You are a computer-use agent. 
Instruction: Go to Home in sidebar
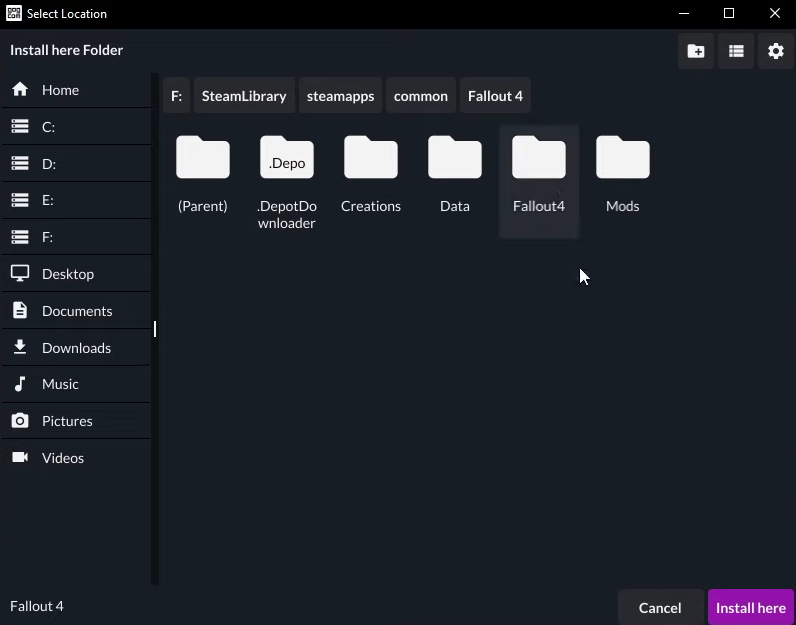[x=60, y=90]
